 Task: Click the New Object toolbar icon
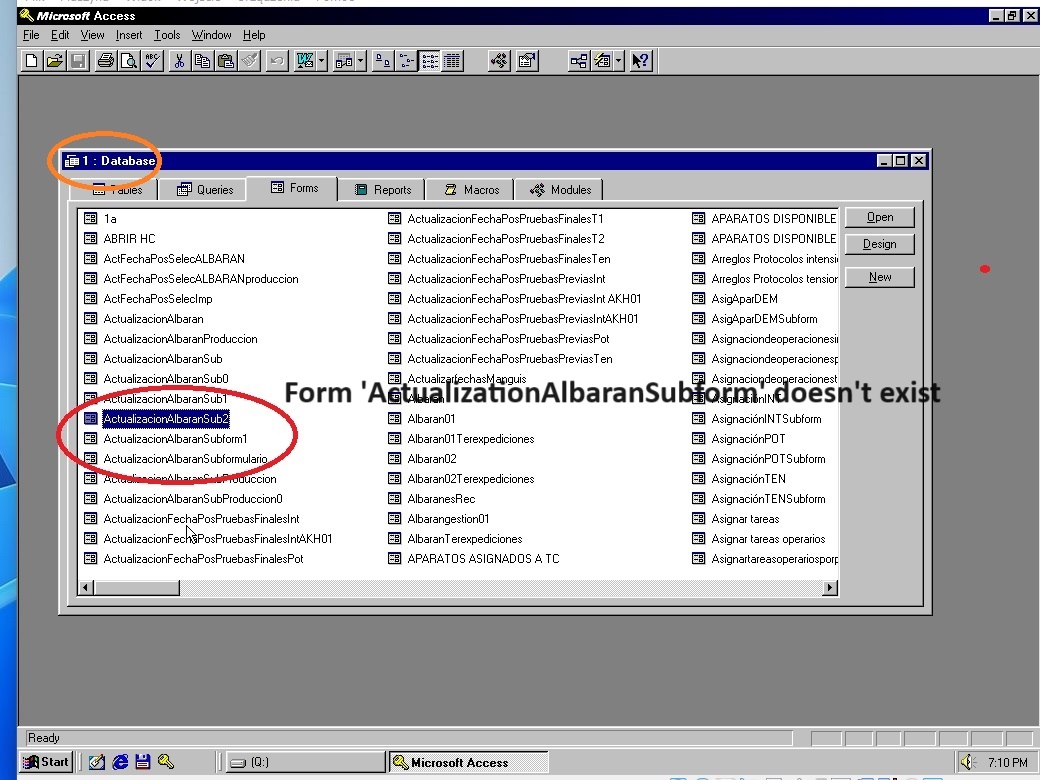coord(602,61)
